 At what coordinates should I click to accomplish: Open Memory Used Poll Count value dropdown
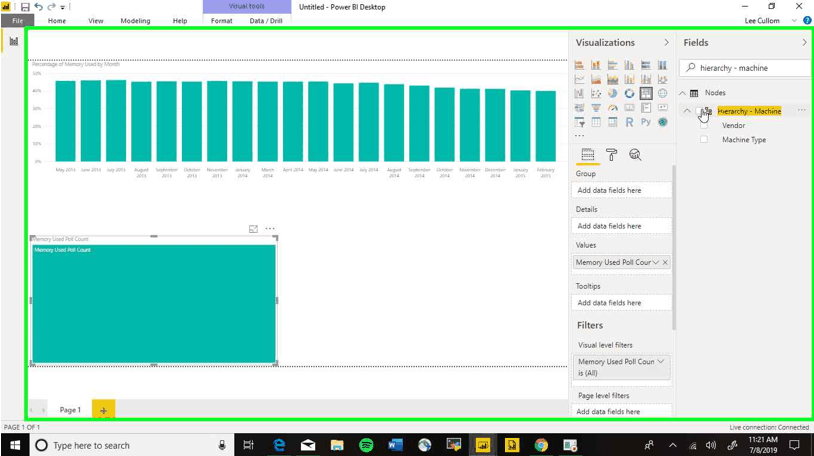pyautogui.click(x=656, y=262)
